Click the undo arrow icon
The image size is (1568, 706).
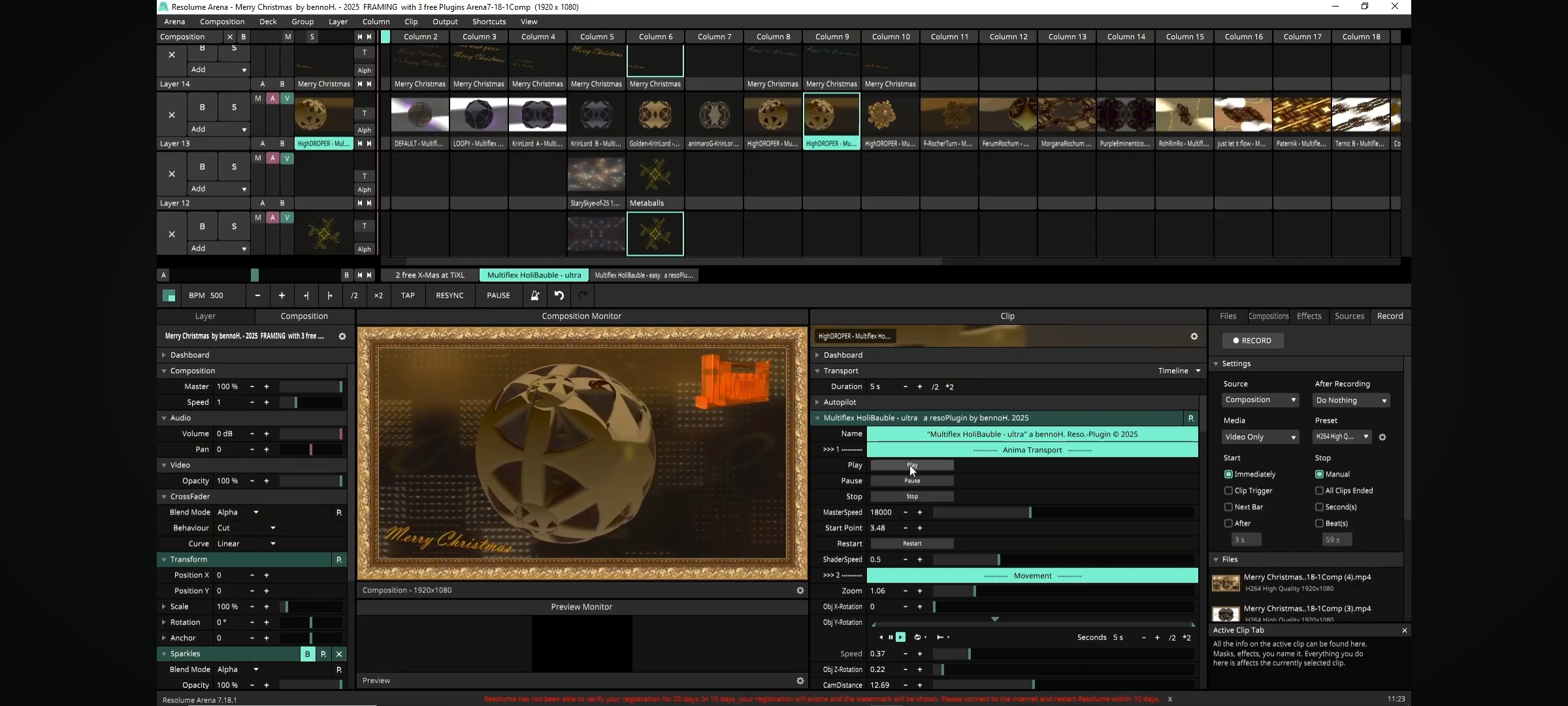pos(559,295)
